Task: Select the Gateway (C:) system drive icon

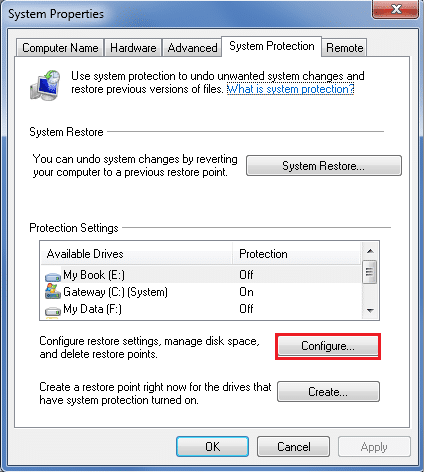Action: [x=53, y=292]
